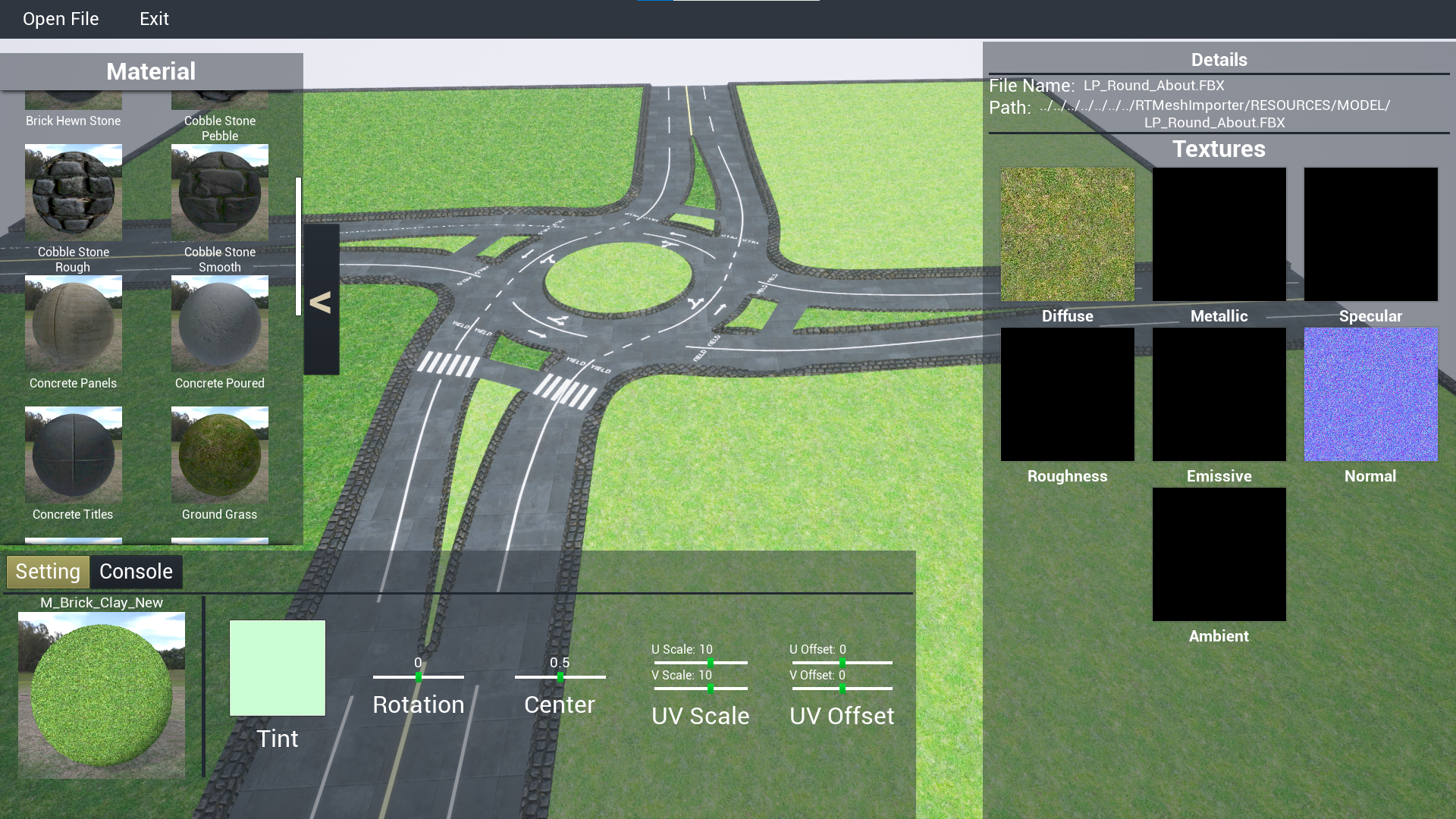Click Exit in the menu bar
The width and height of the screenshot is (1456, 819).
pos(154,19)
